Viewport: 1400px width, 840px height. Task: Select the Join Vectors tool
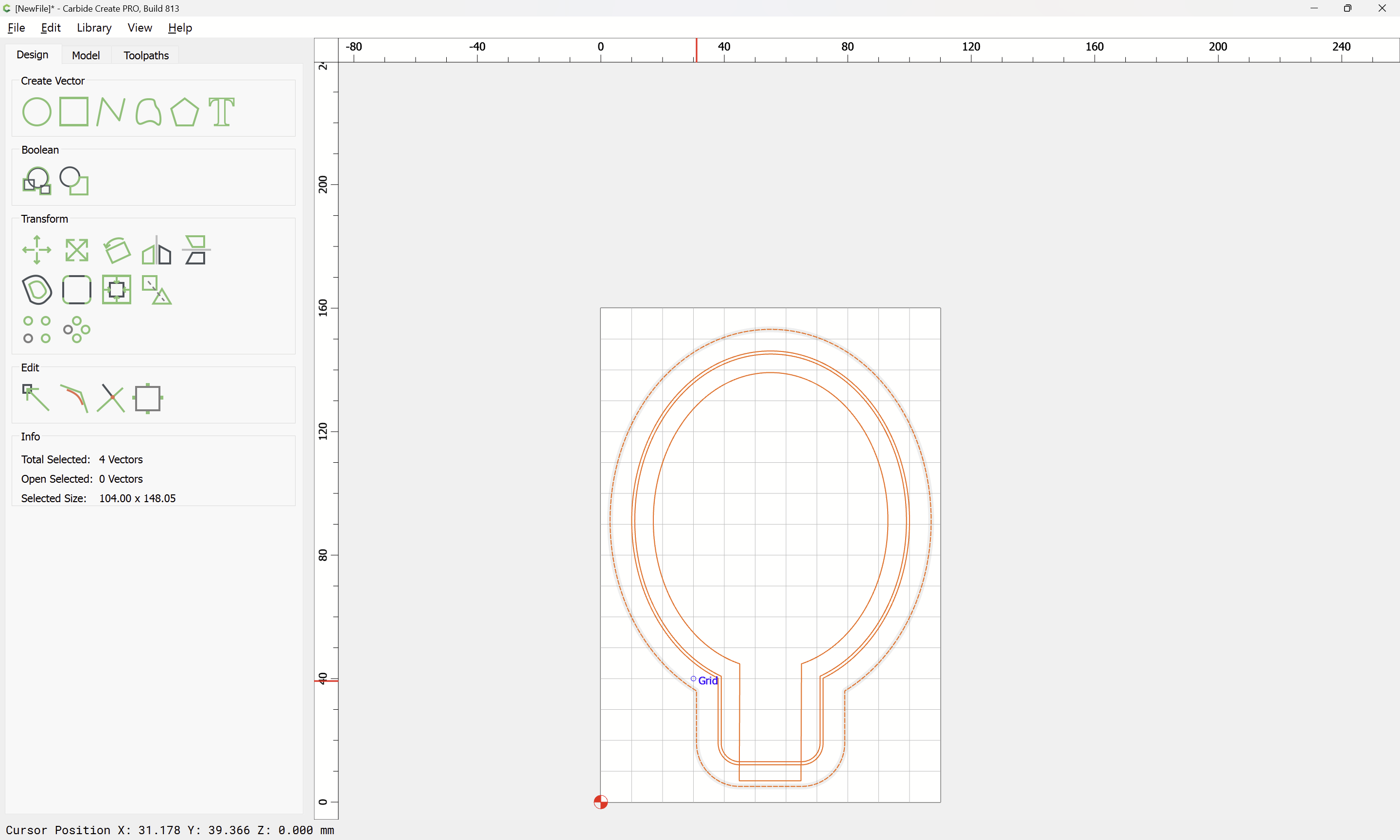pyautogui.click(x=74, y=398)
